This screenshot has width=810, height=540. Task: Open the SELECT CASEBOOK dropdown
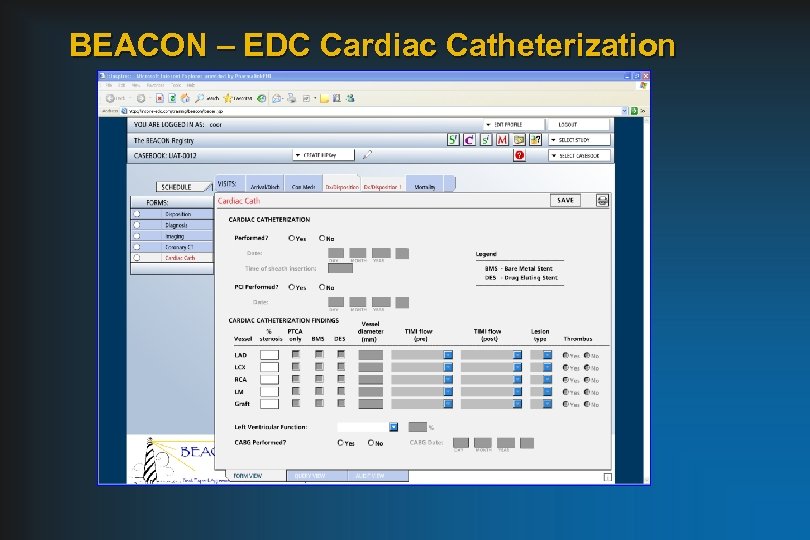[580, 156]
